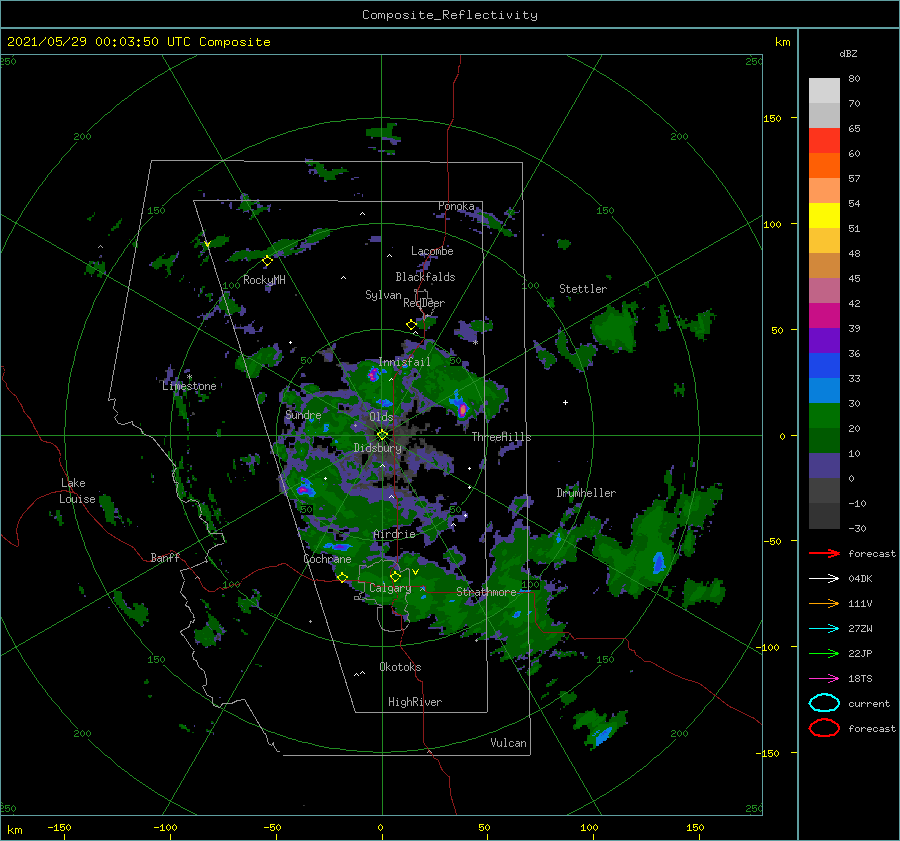Select the orange 60–57 dBZ color swatch
Screen dimensions: 900x841
(824, 166)
